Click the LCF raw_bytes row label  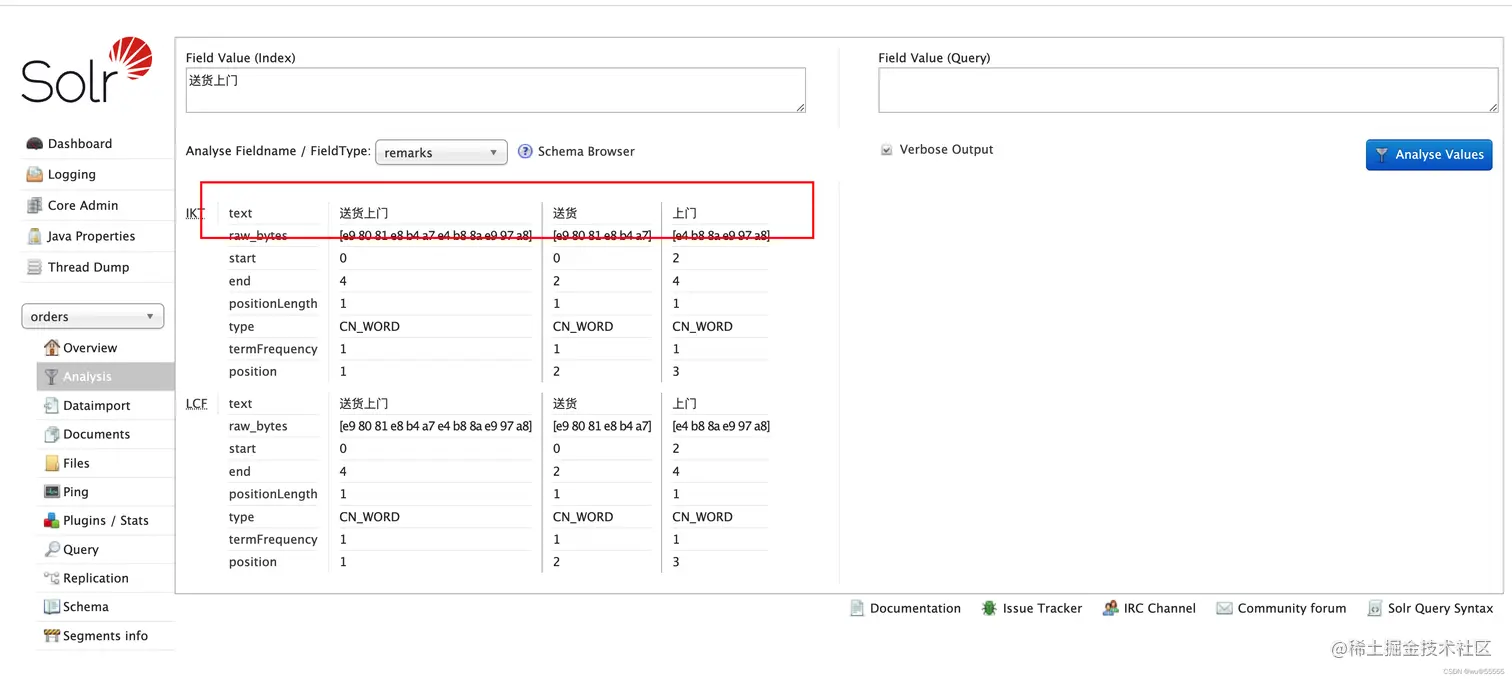pyautogui.click(x=258, y=426)
